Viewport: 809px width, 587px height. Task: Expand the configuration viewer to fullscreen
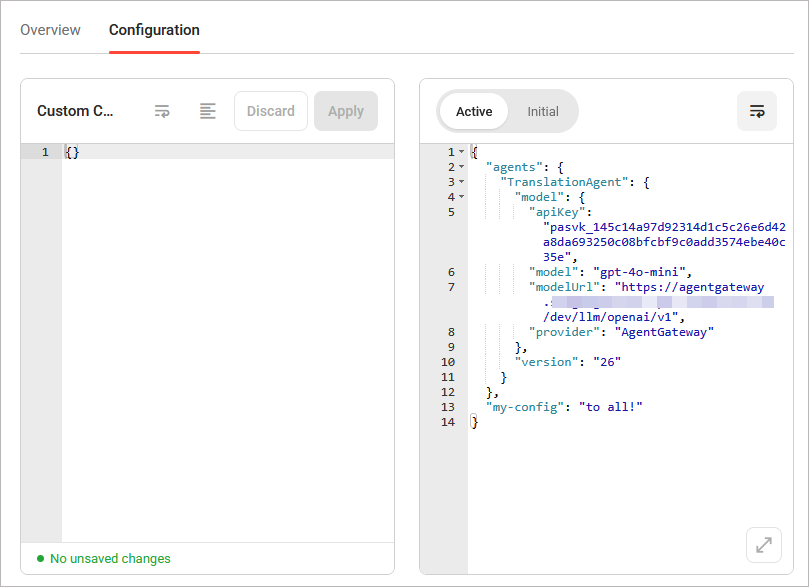pos(764,545)
